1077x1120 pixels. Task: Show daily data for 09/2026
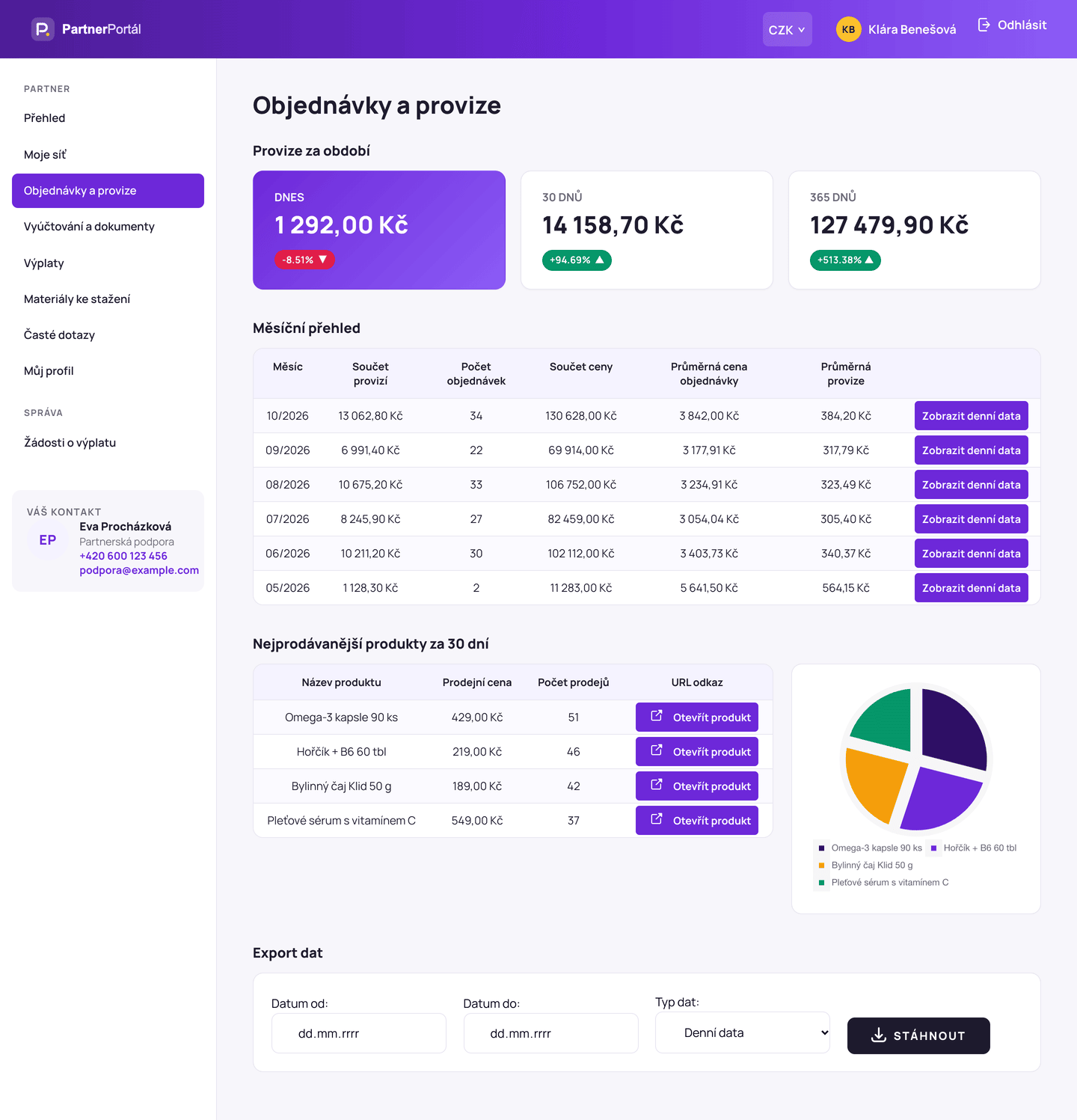tap(971, 450)
